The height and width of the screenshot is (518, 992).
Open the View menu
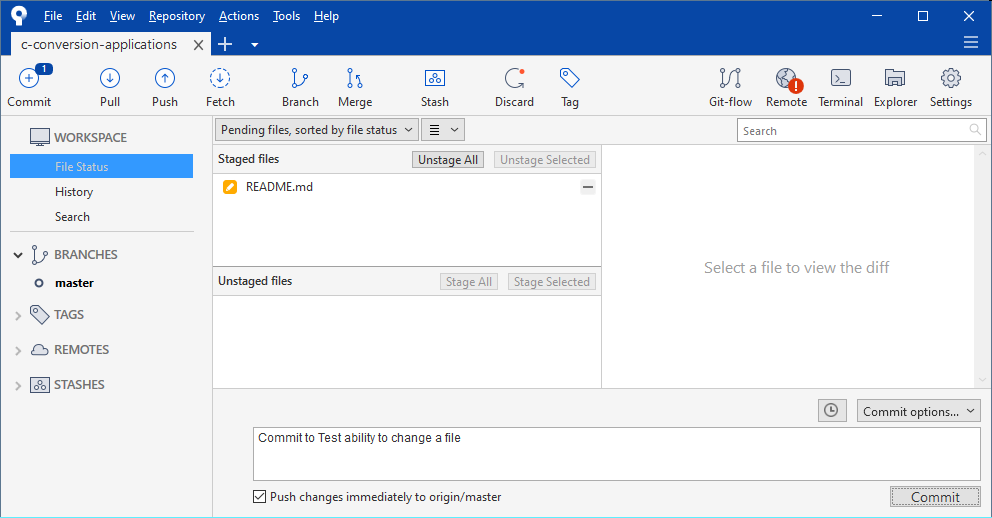(x=122, y=16)
